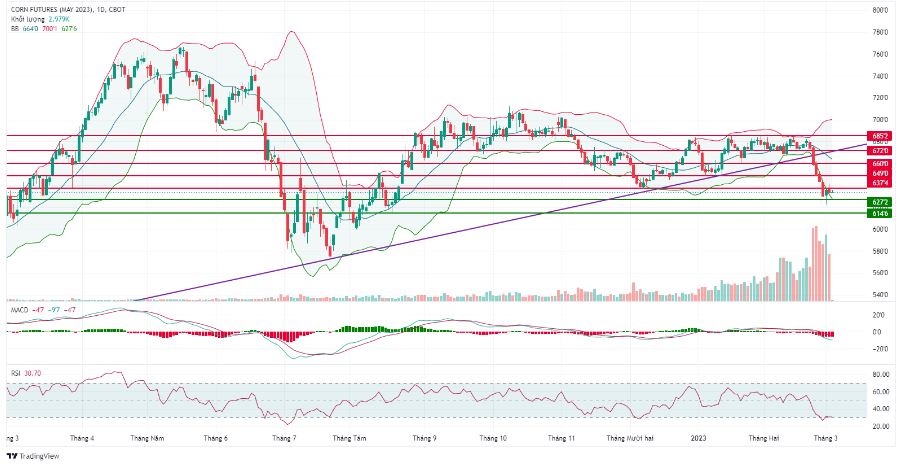The height and width of the screenshot is (468, 905).
Task: Click the RSI 80.00 scale label
Action: click(880, 375)
